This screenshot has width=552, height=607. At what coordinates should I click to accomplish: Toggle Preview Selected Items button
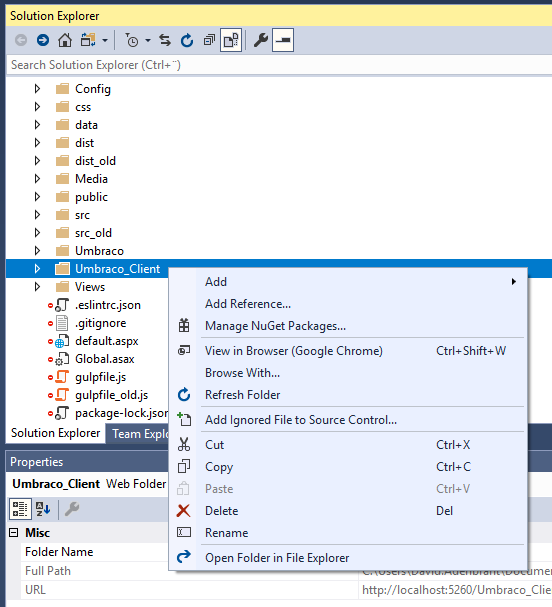pyautogui.click(x=283, y=40)
